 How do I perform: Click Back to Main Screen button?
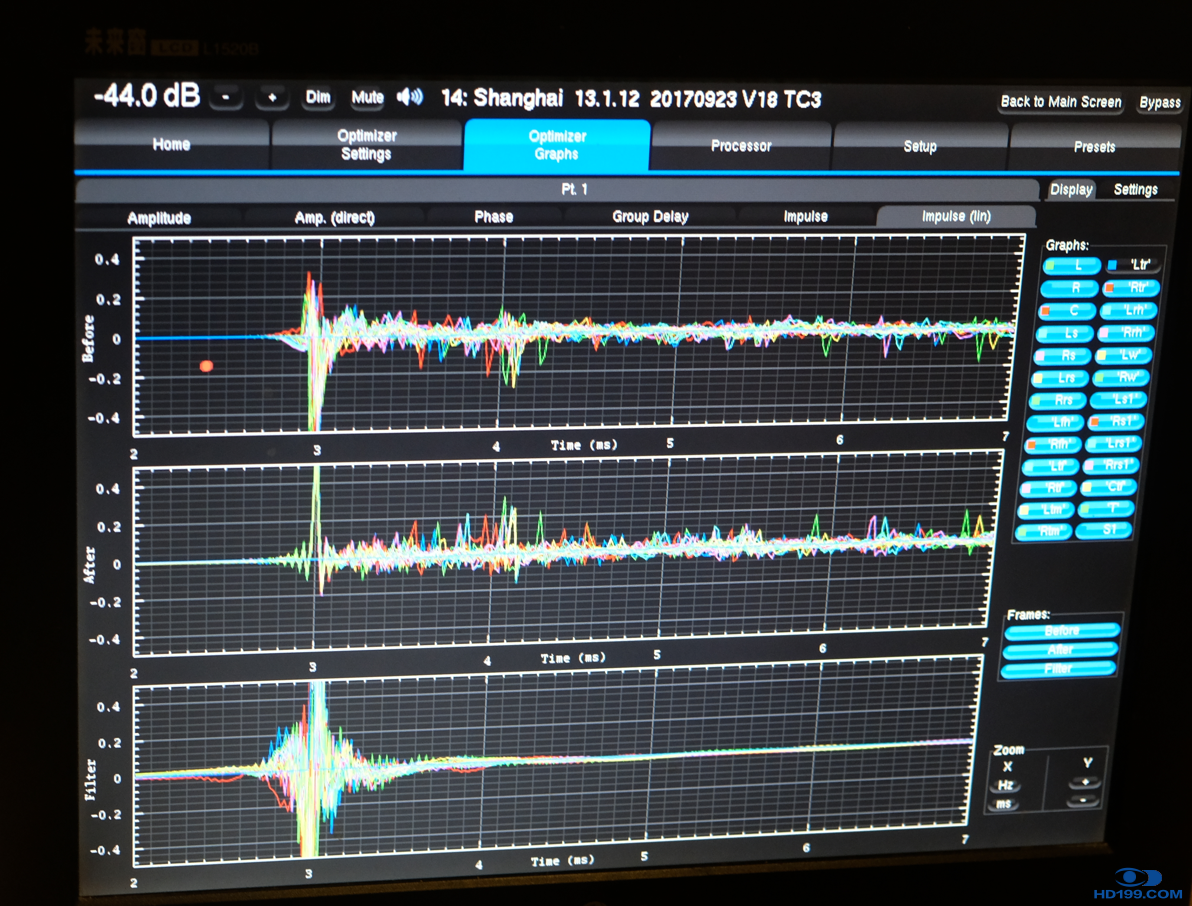pos(1061,102)
